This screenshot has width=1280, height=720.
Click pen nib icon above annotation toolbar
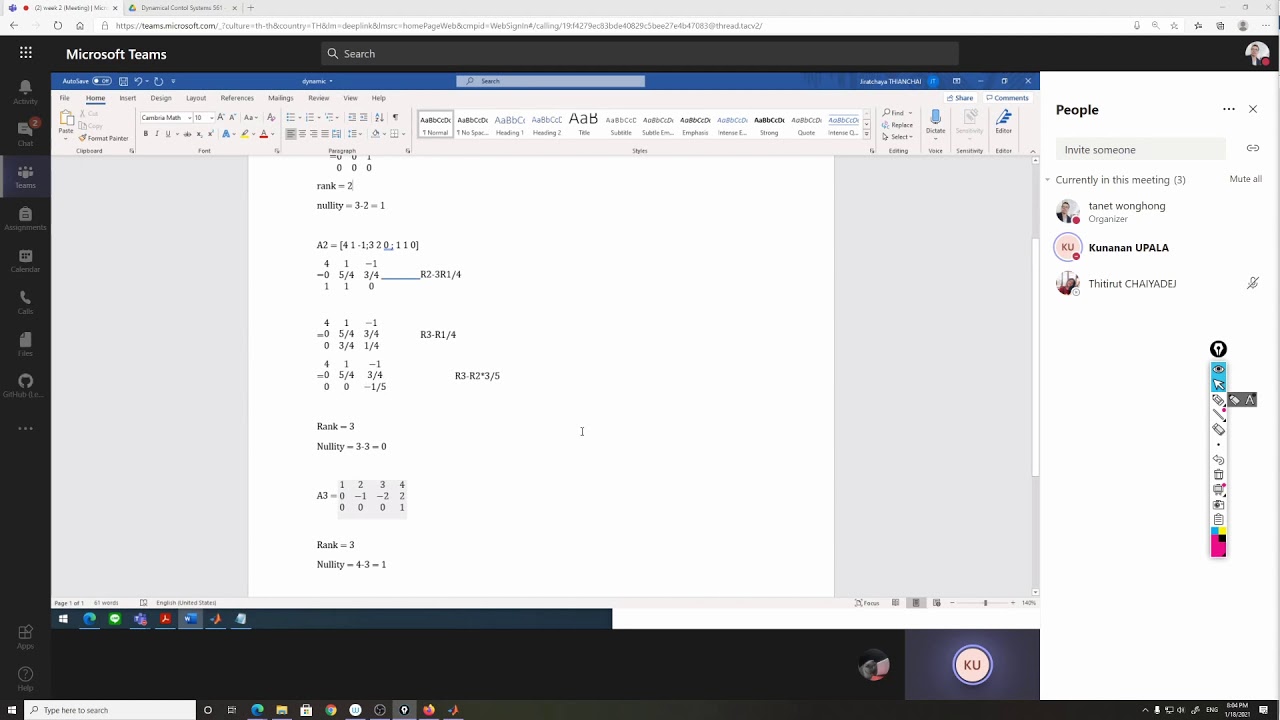[x=1218, y=349]
